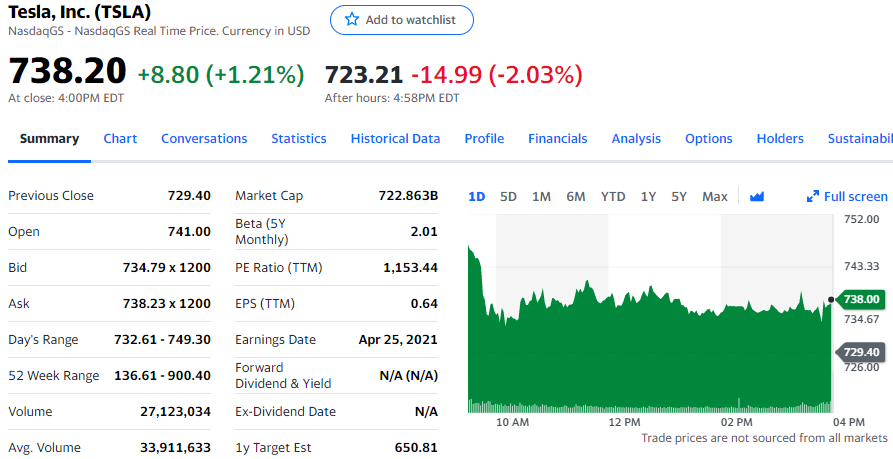This screenshot has height=459, width=893.
Task: Open the Historical Data tab
Action: tap(395, 138)
